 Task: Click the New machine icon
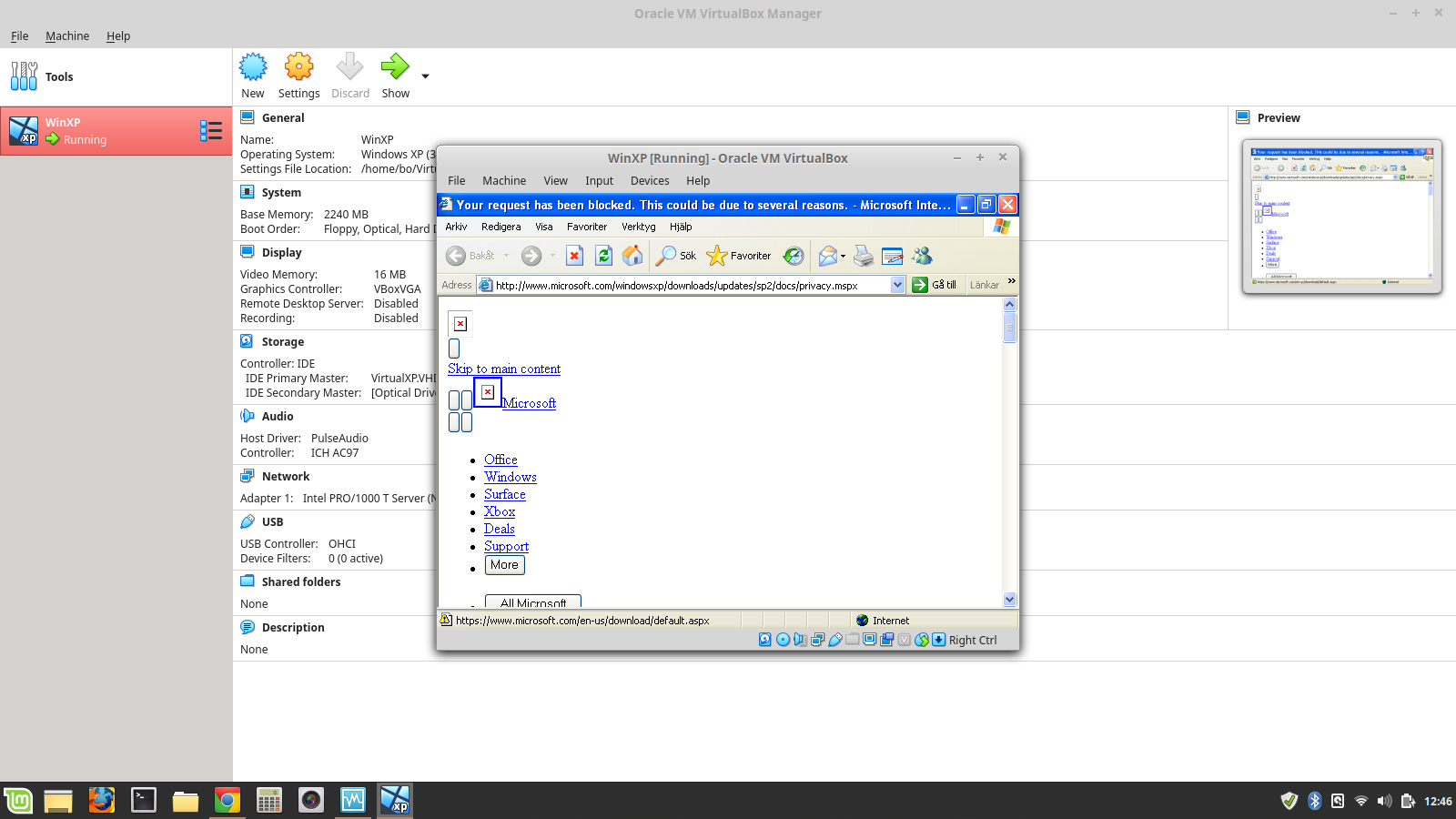[253, 67]
